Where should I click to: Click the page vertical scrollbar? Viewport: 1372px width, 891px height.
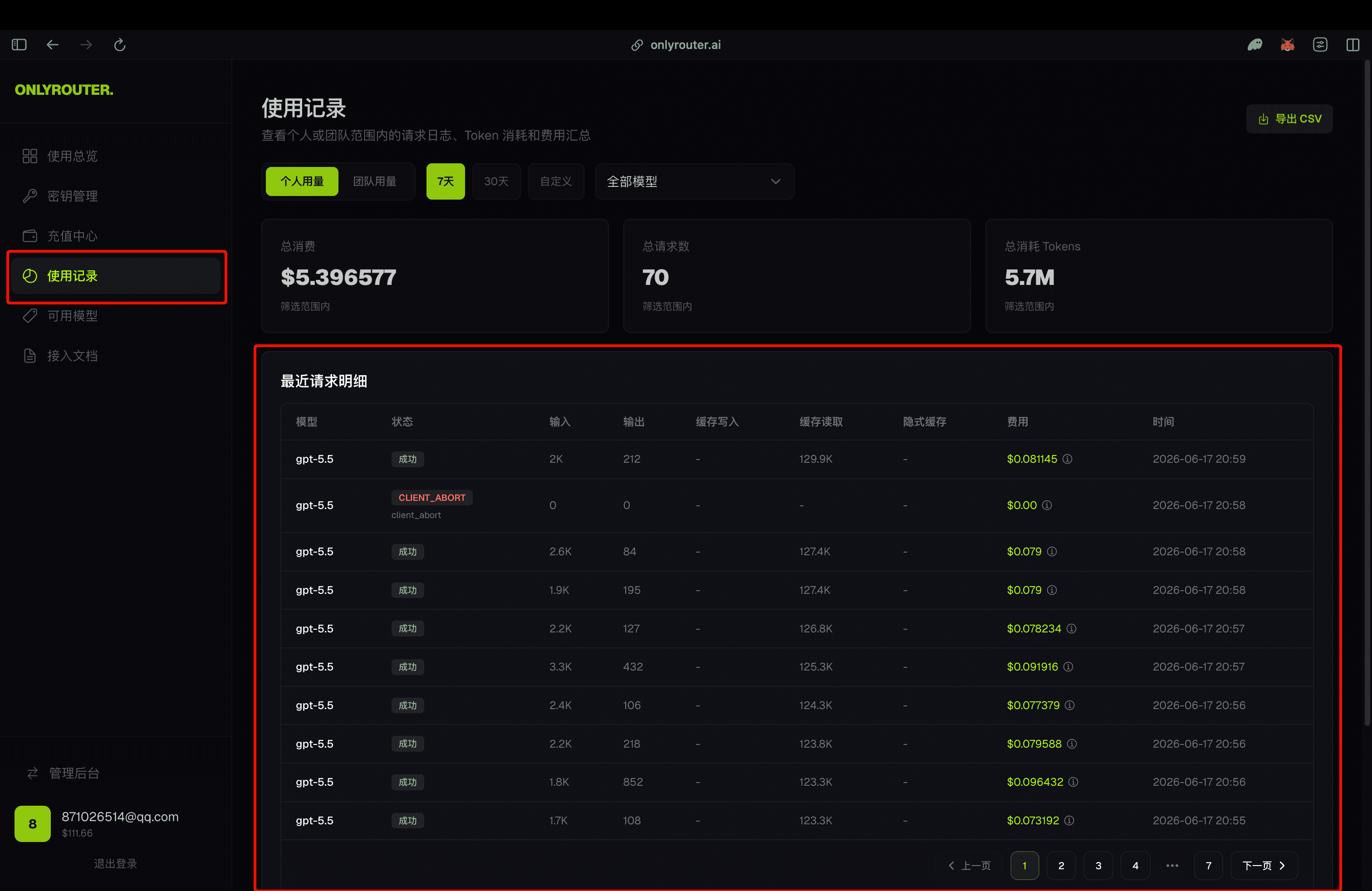(x=1366, y=392)
